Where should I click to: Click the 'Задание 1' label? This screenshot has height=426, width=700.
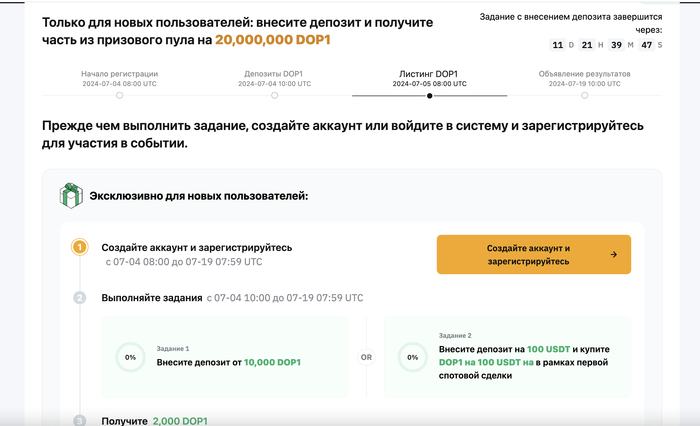pos(173,349)
